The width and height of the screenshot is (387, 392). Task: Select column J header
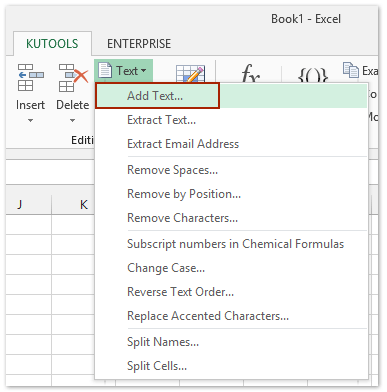(x=29, y=204)
